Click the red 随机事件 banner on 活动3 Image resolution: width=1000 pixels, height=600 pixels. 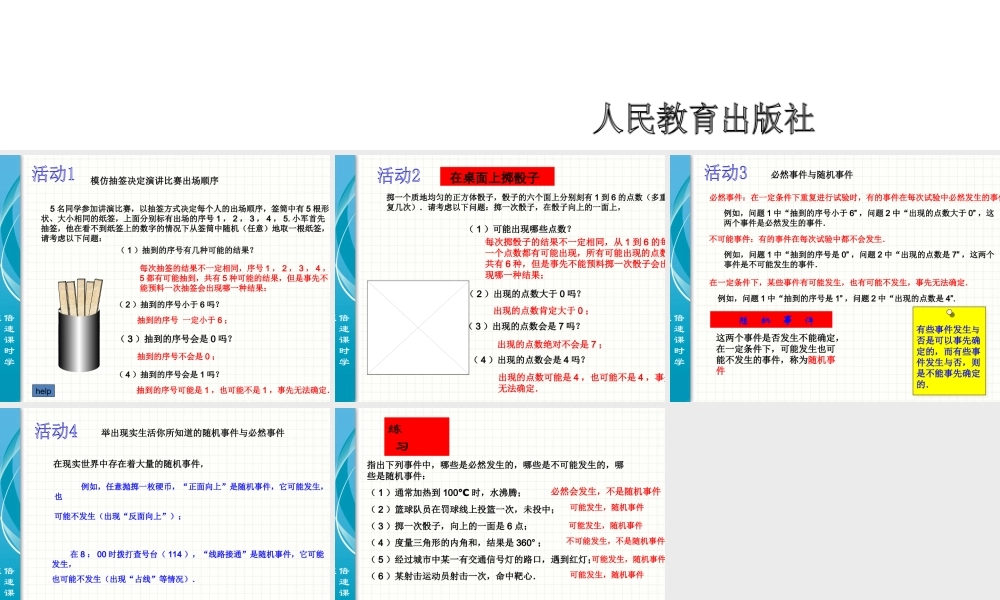[770, 321]
